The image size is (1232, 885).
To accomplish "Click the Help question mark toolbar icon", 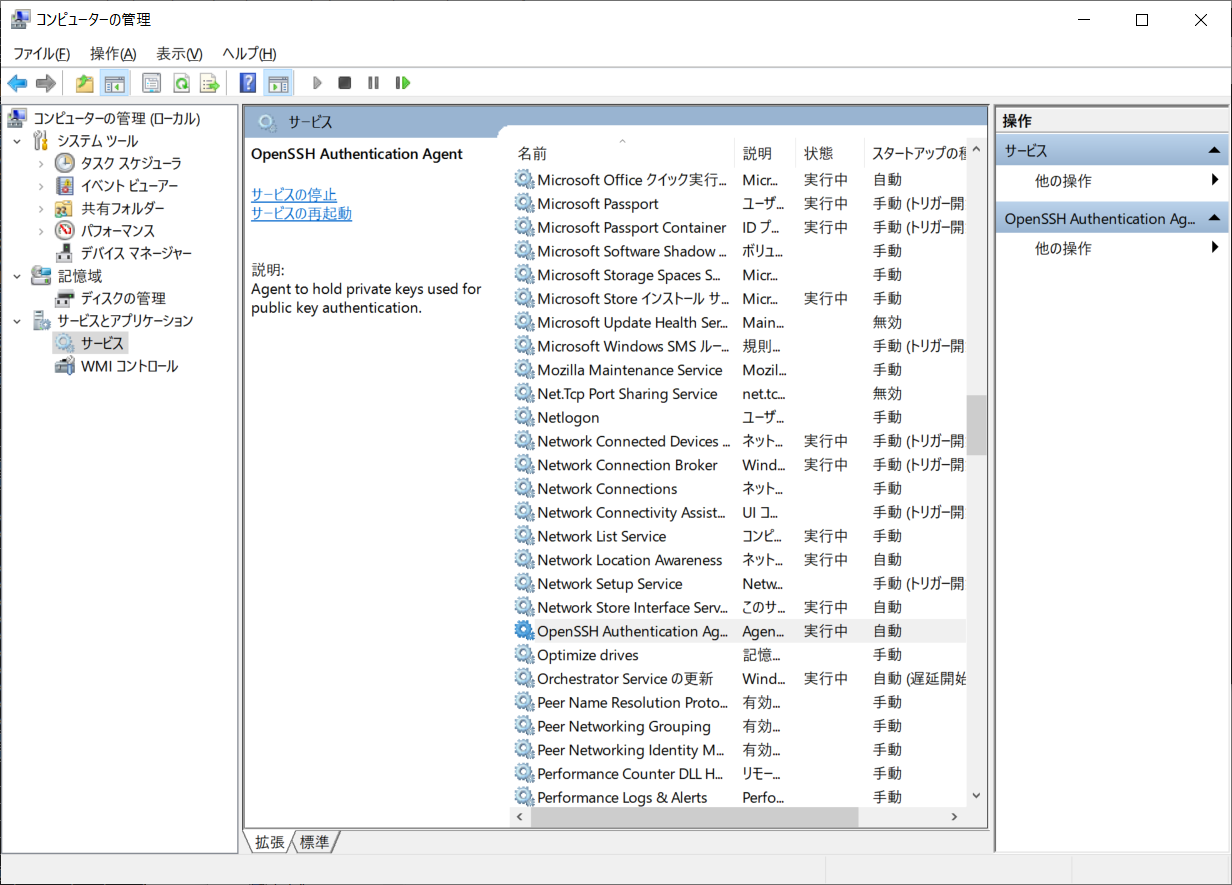I will 248,83.
